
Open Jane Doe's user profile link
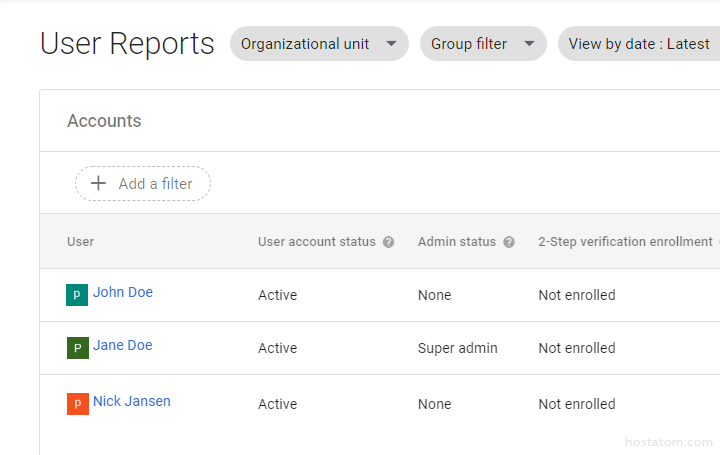point(123,346)
